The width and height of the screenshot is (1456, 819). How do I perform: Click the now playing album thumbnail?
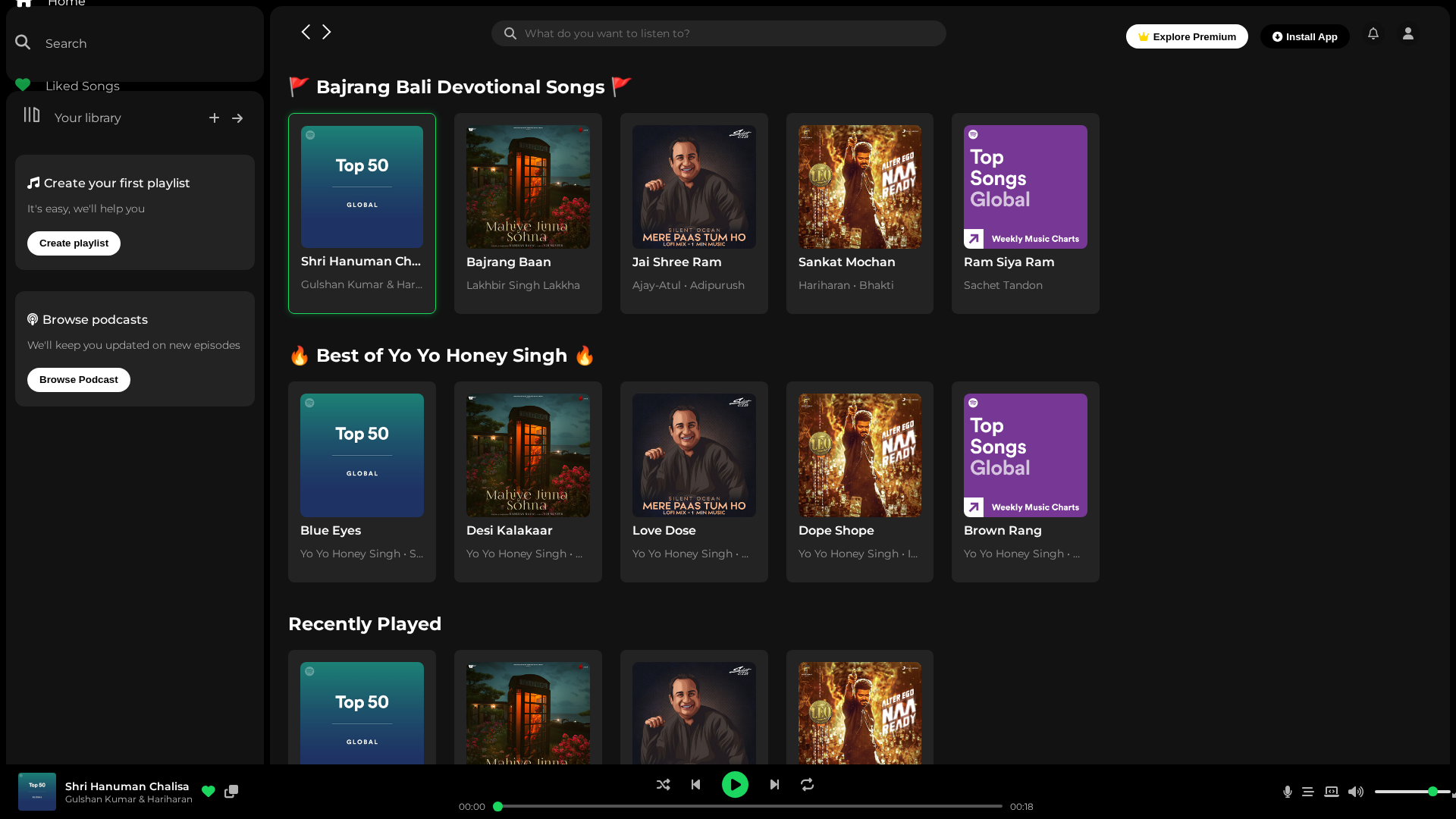[37, 792]
